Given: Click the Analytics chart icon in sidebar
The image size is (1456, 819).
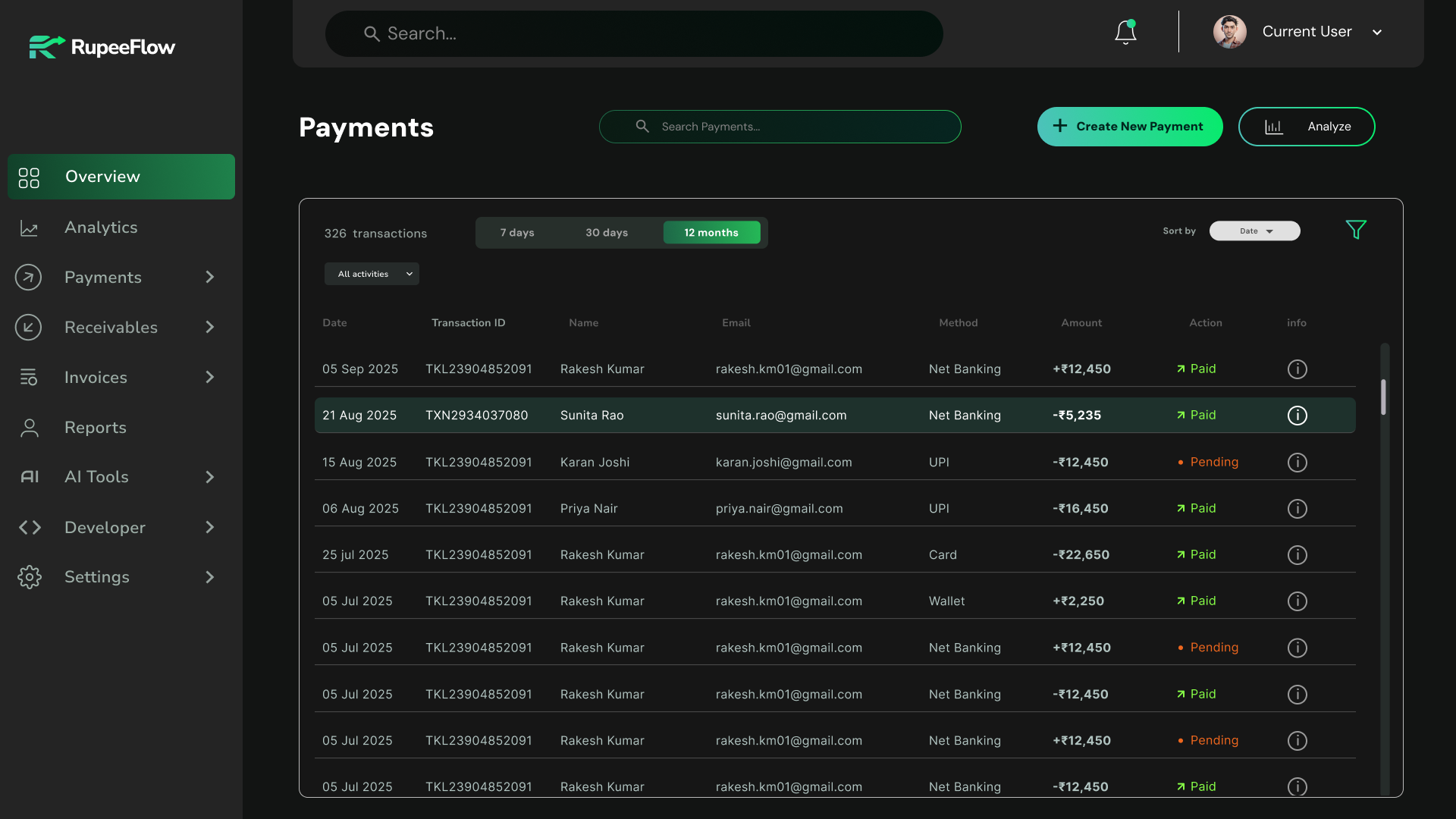Looking at the screenshot, I should click(29, 227).
